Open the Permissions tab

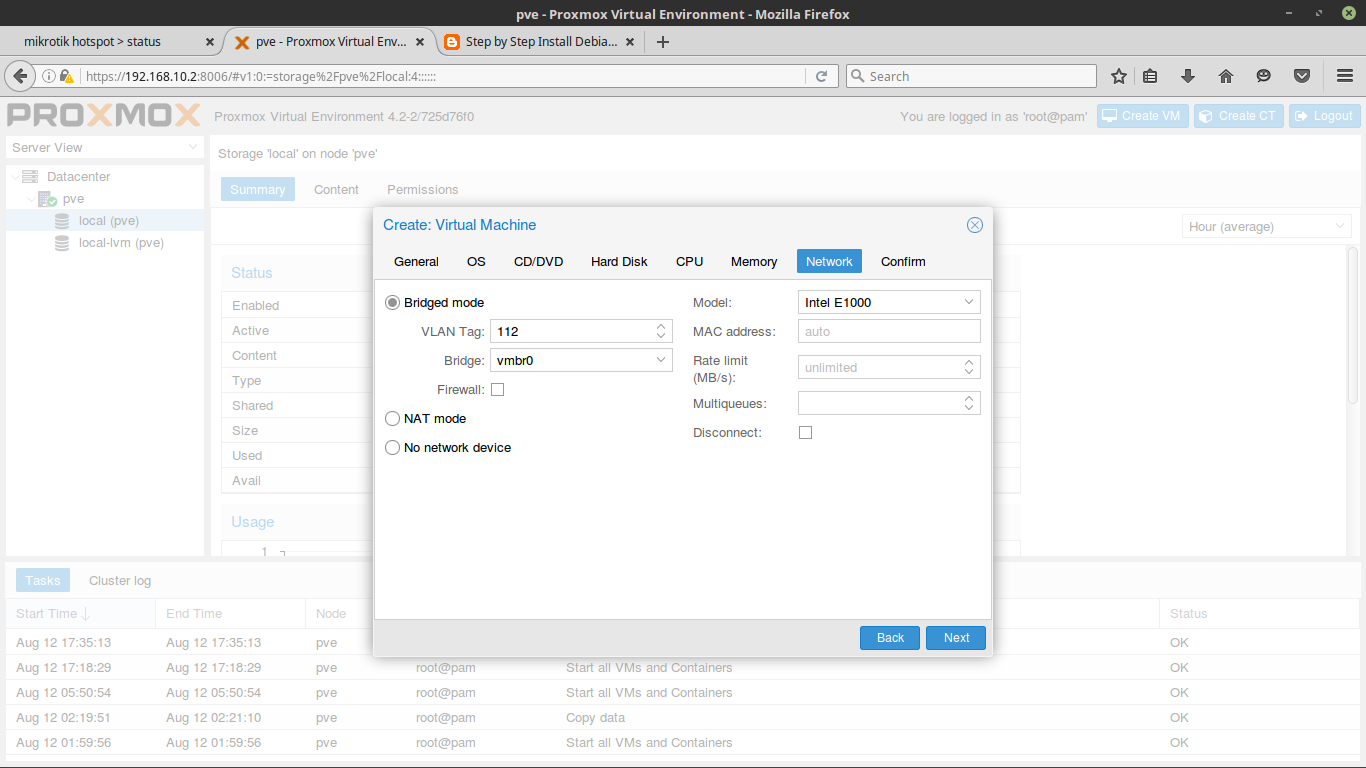pyautogui.click(x=423, y=190)
